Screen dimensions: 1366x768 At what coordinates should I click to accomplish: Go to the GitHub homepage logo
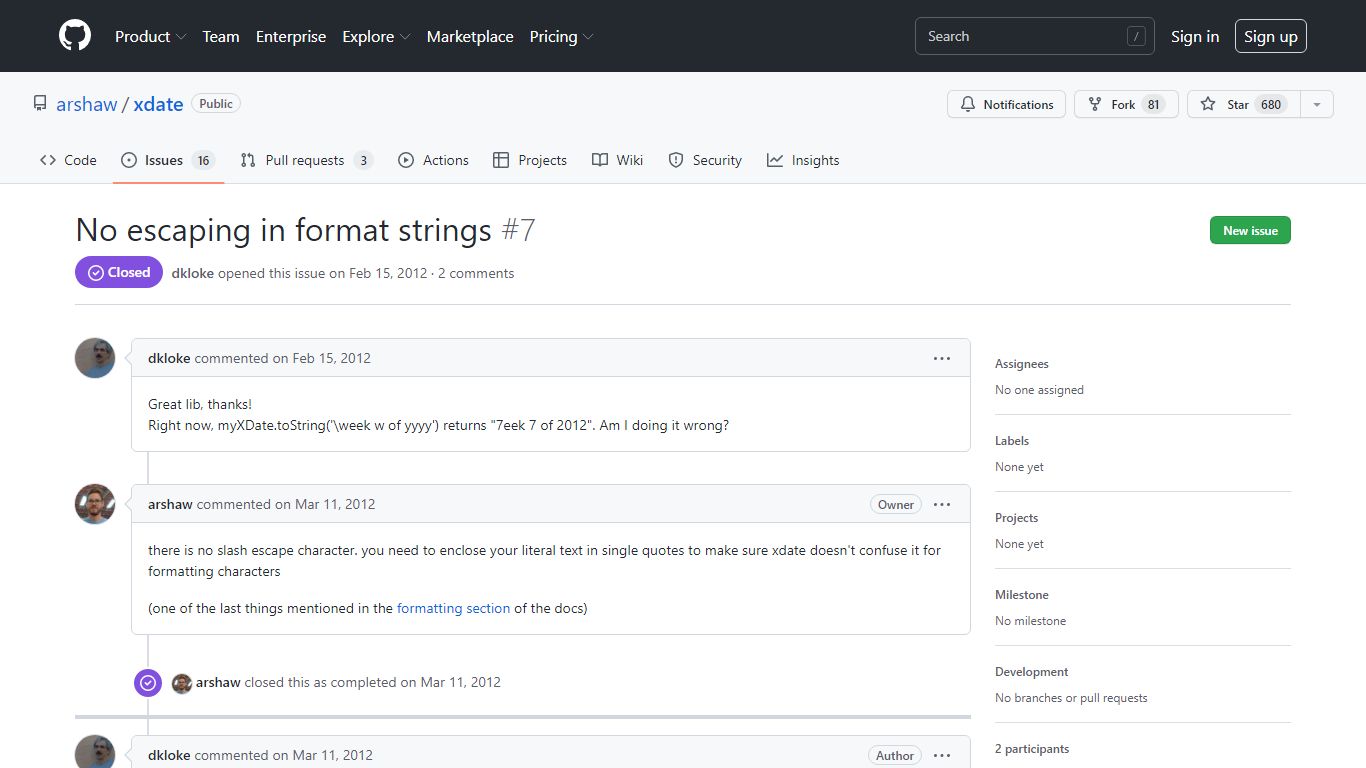click(75, 36)
